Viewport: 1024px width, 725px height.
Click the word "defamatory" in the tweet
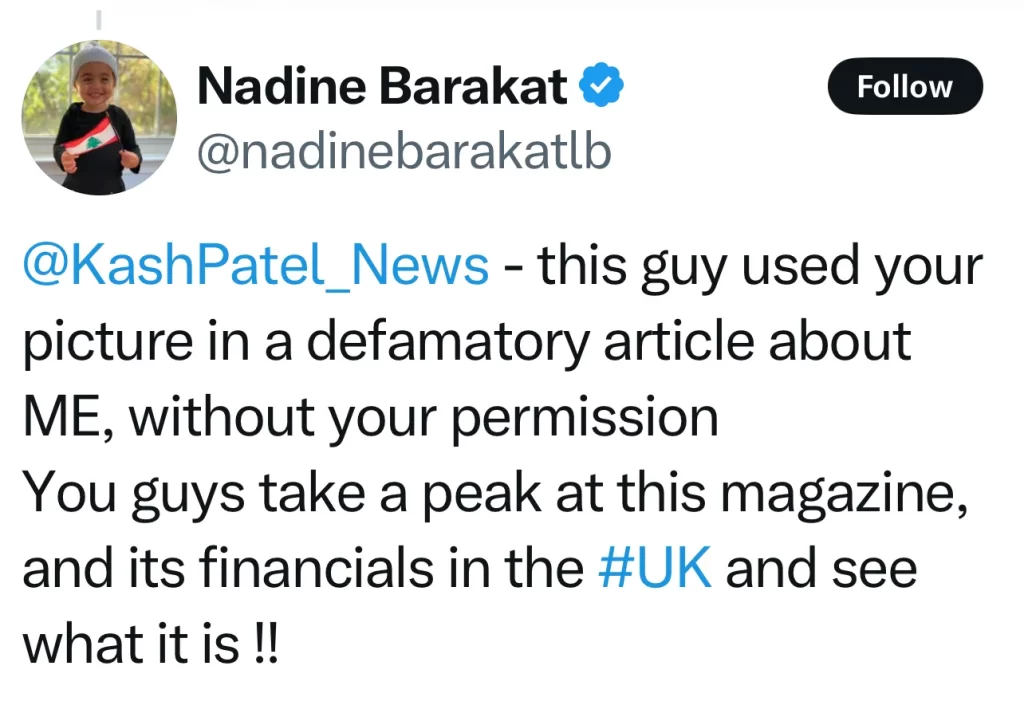448,342
